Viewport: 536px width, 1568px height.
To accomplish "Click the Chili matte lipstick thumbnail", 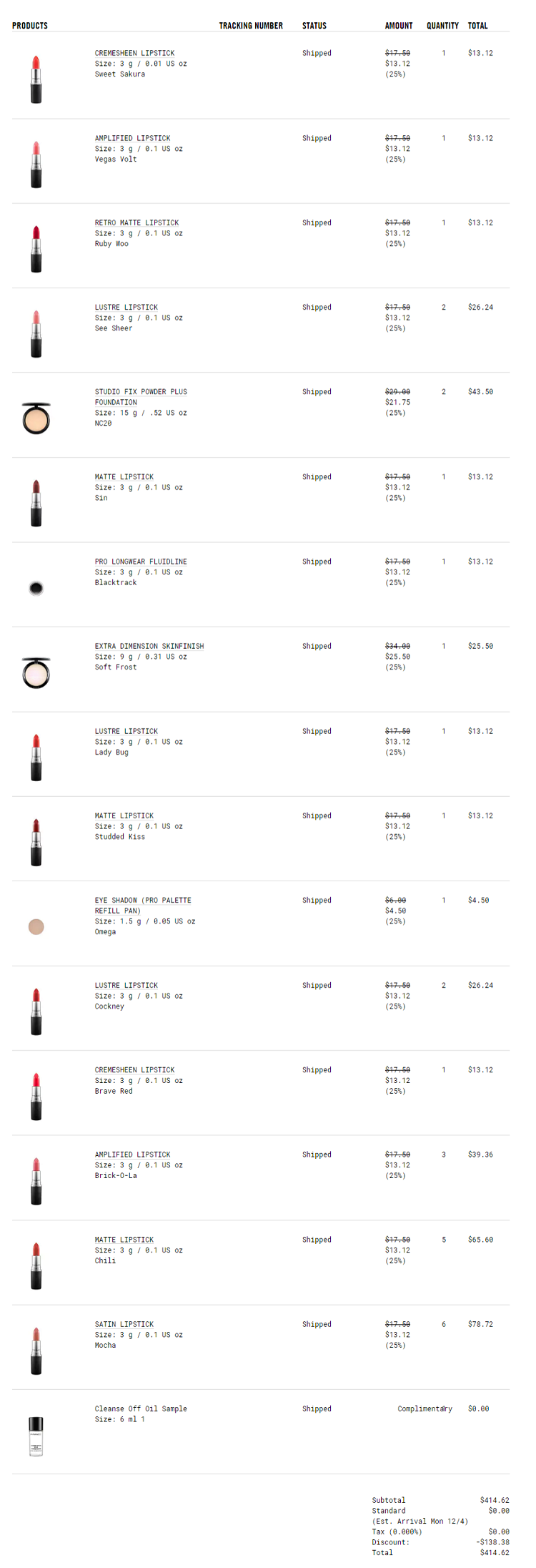I will click(x=36, y=1266).
